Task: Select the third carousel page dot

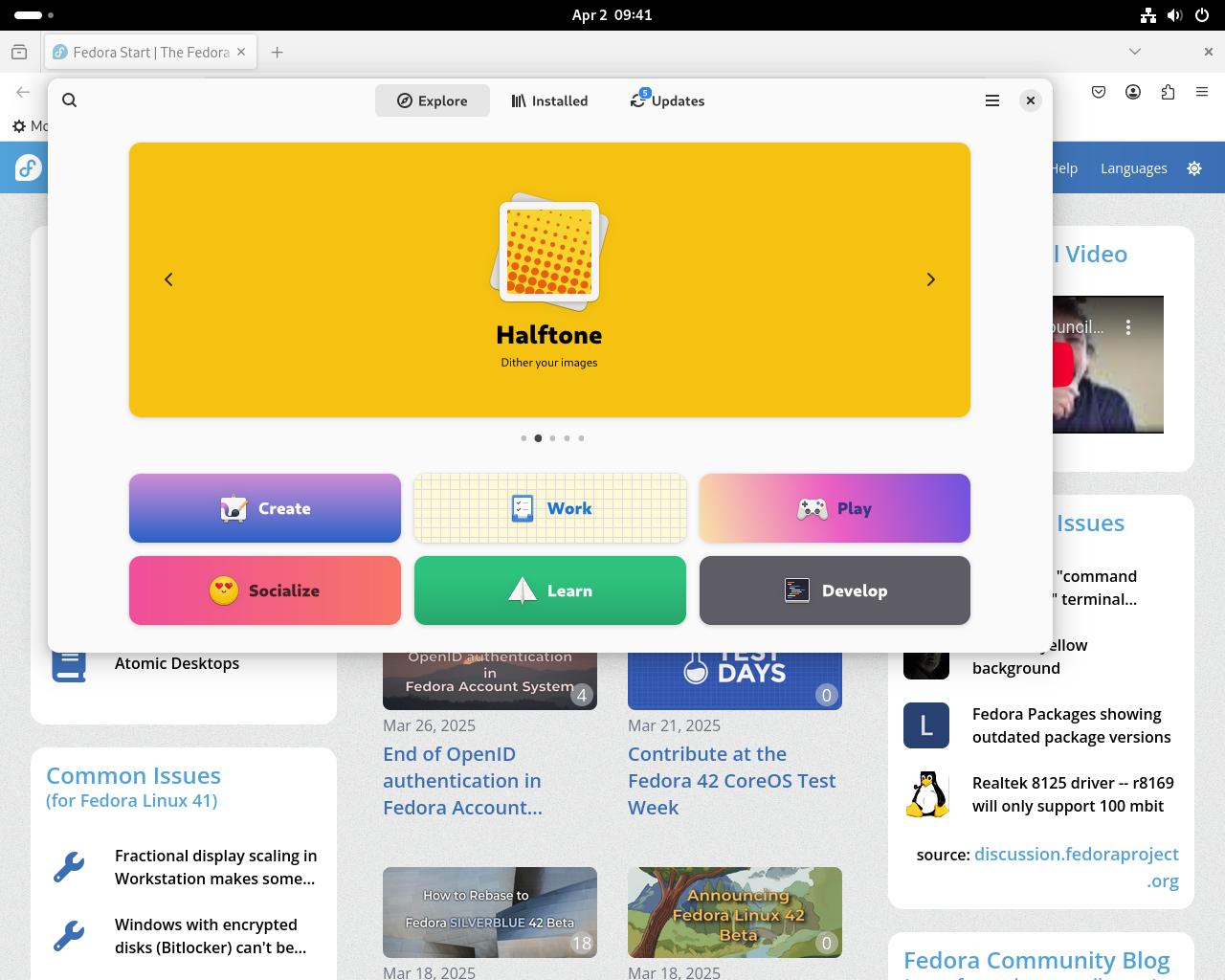Action: pos(552,438)
